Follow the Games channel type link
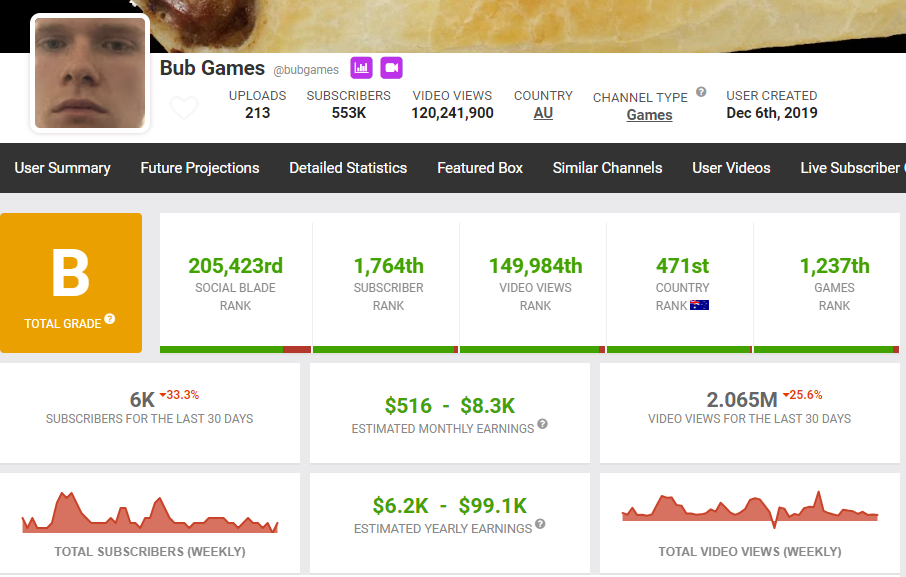Image resolution: width=906 pixels, height=577 pixels. pyautogui.click(x=649, y=115)
